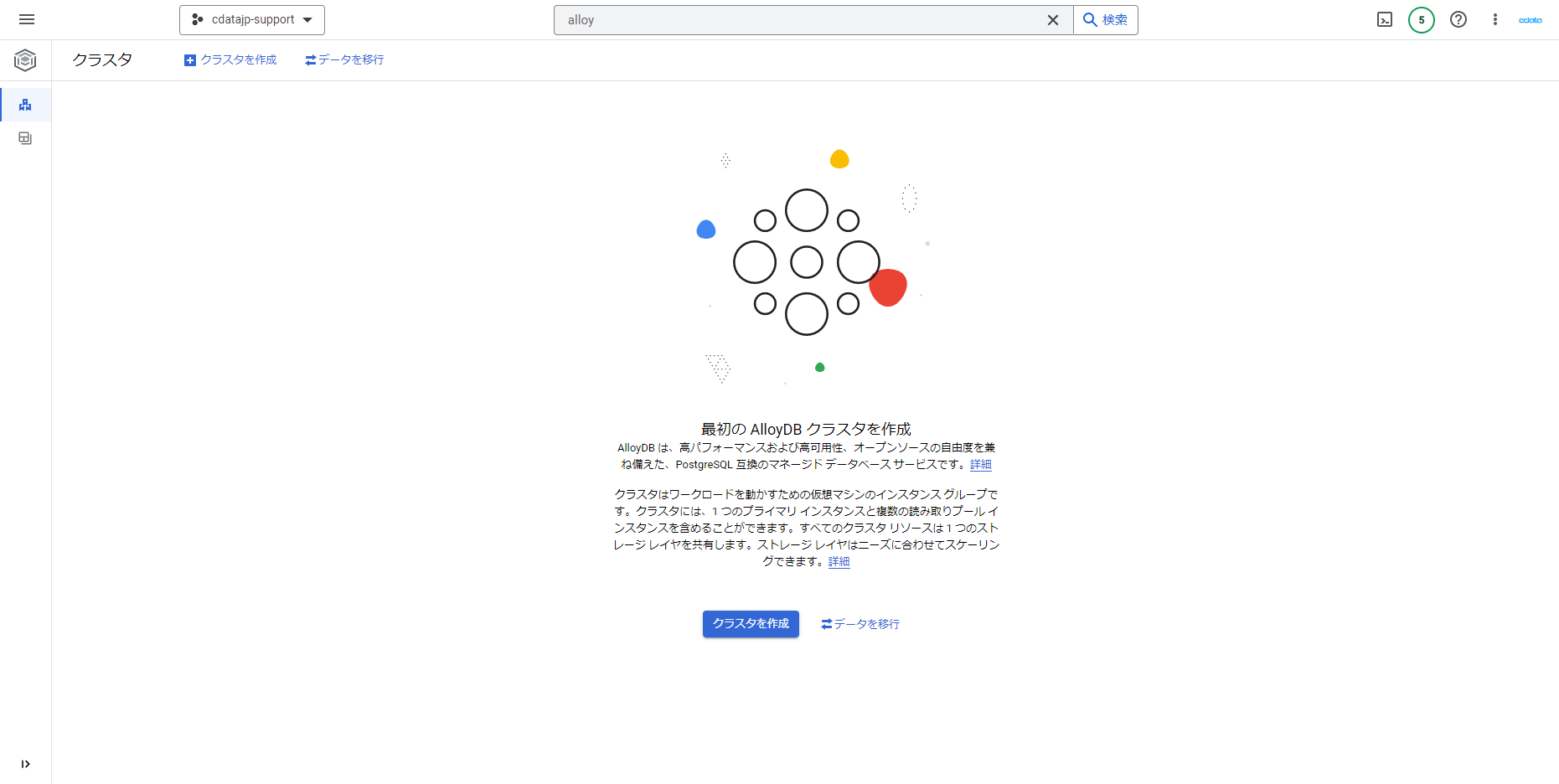1559x784 pixels.
Task: Select the Clusters sidebar icon
Action: tap(25, 105)
